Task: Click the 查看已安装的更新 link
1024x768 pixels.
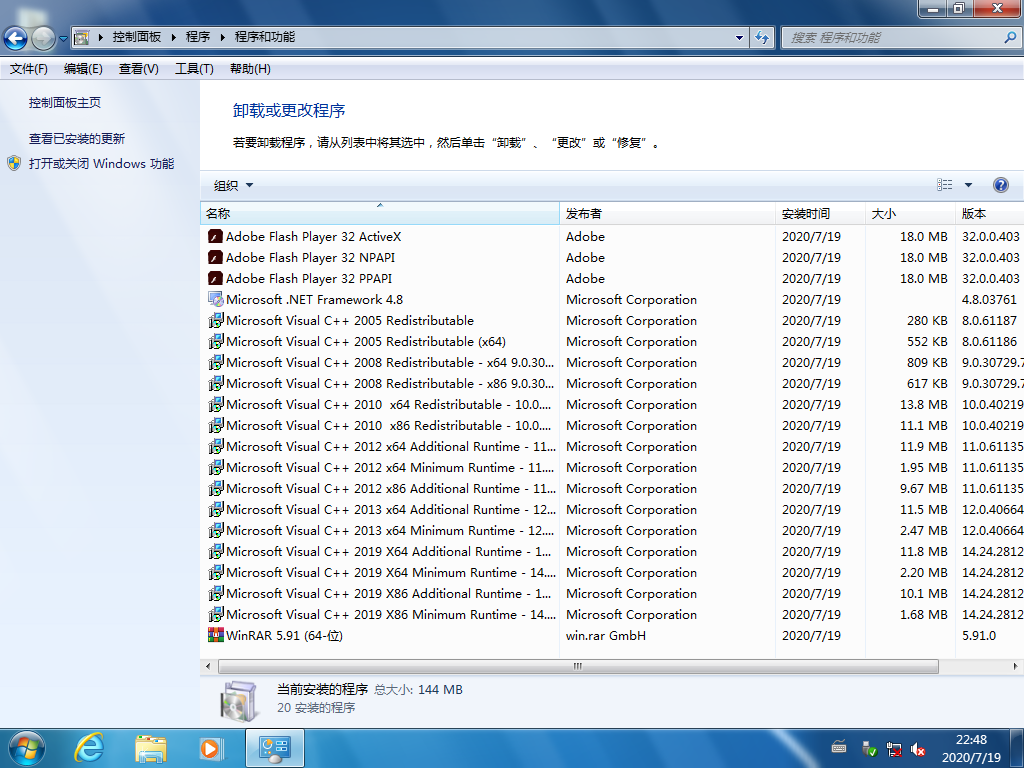Action: click(x=77, y=139)
